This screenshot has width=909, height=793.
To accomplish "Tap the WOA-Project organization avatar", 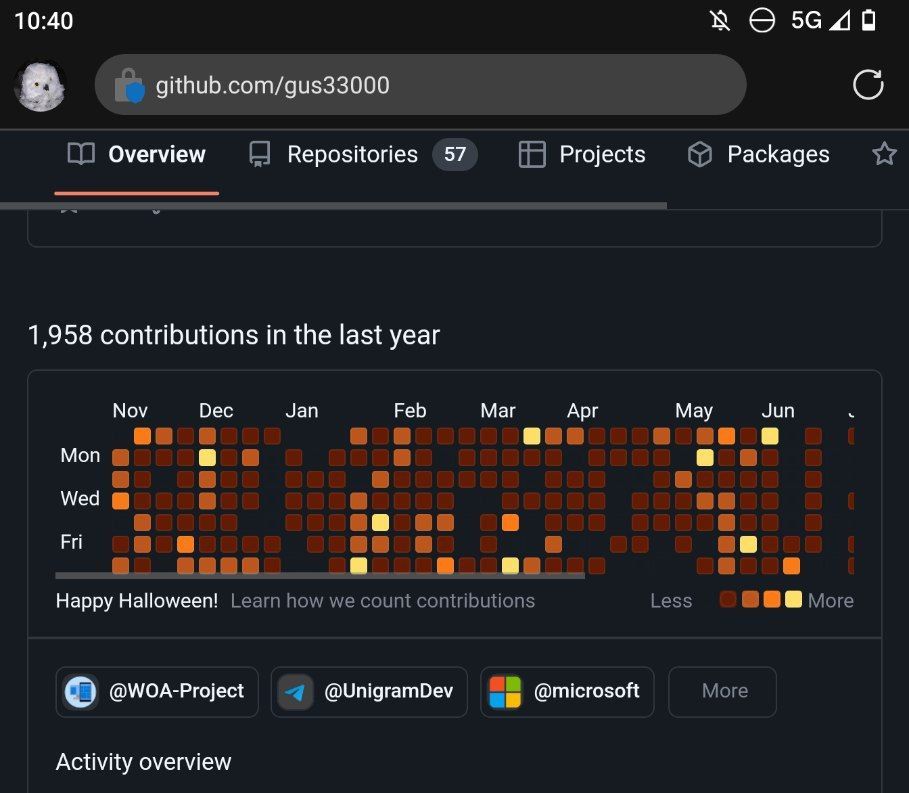I will tap(81, 692).
